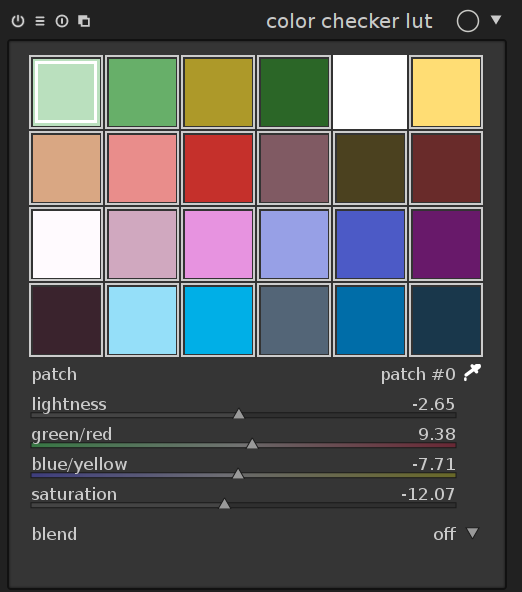Click the multiple instances icon

pyautogui.click(x=84, y=21)
